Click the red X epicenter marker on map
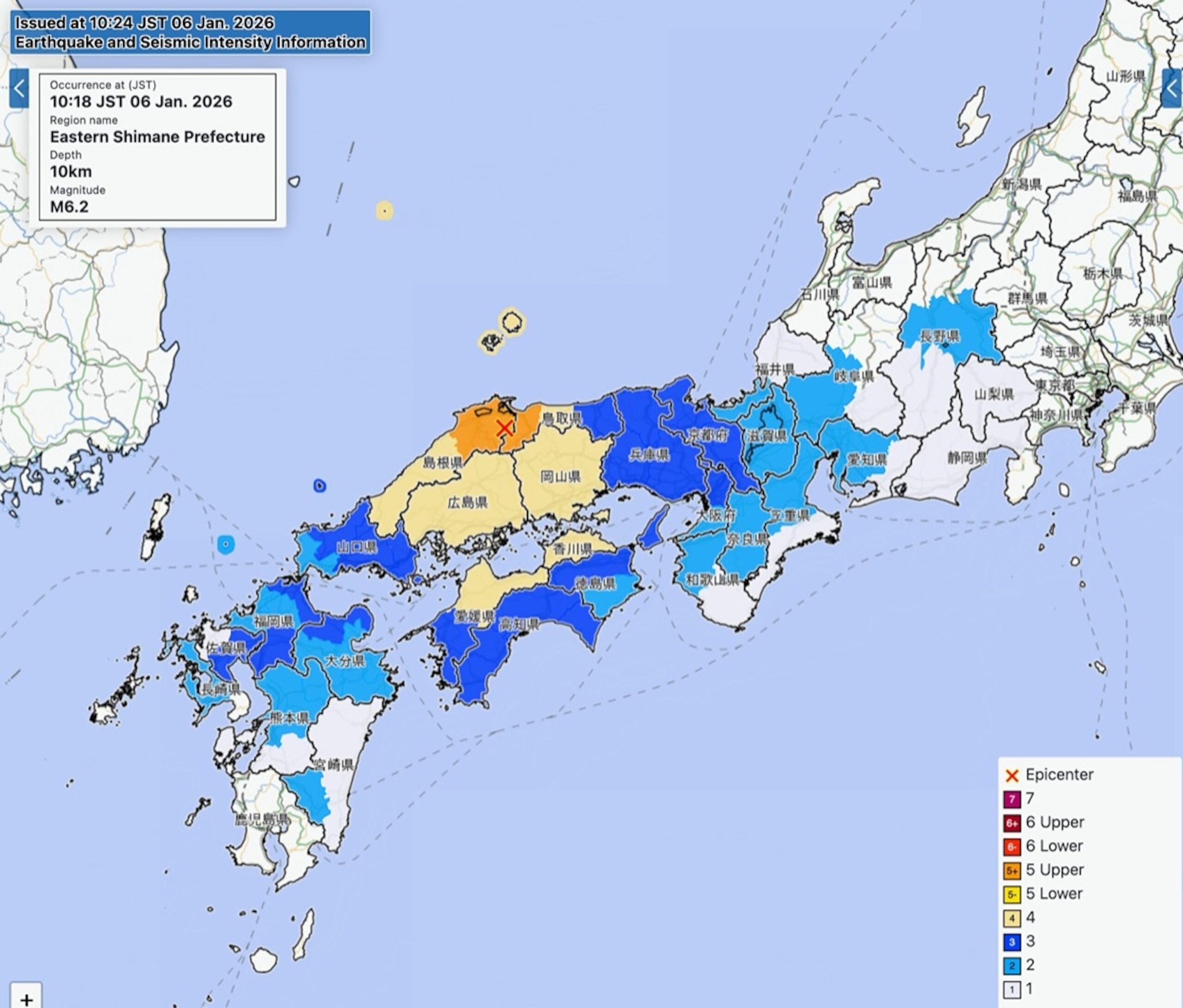The image size is (1183, 1008). click(x=504, y=428)
